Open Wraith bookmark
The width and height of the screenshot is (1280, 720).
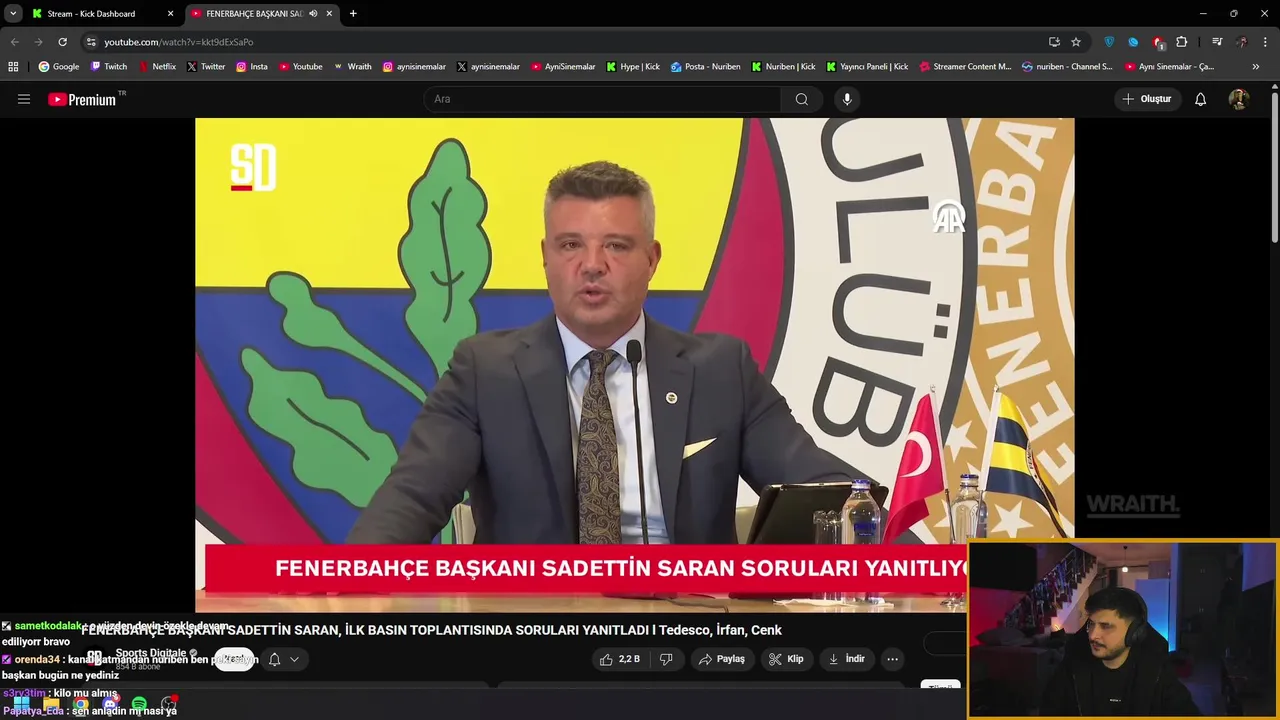click(352, 67)
